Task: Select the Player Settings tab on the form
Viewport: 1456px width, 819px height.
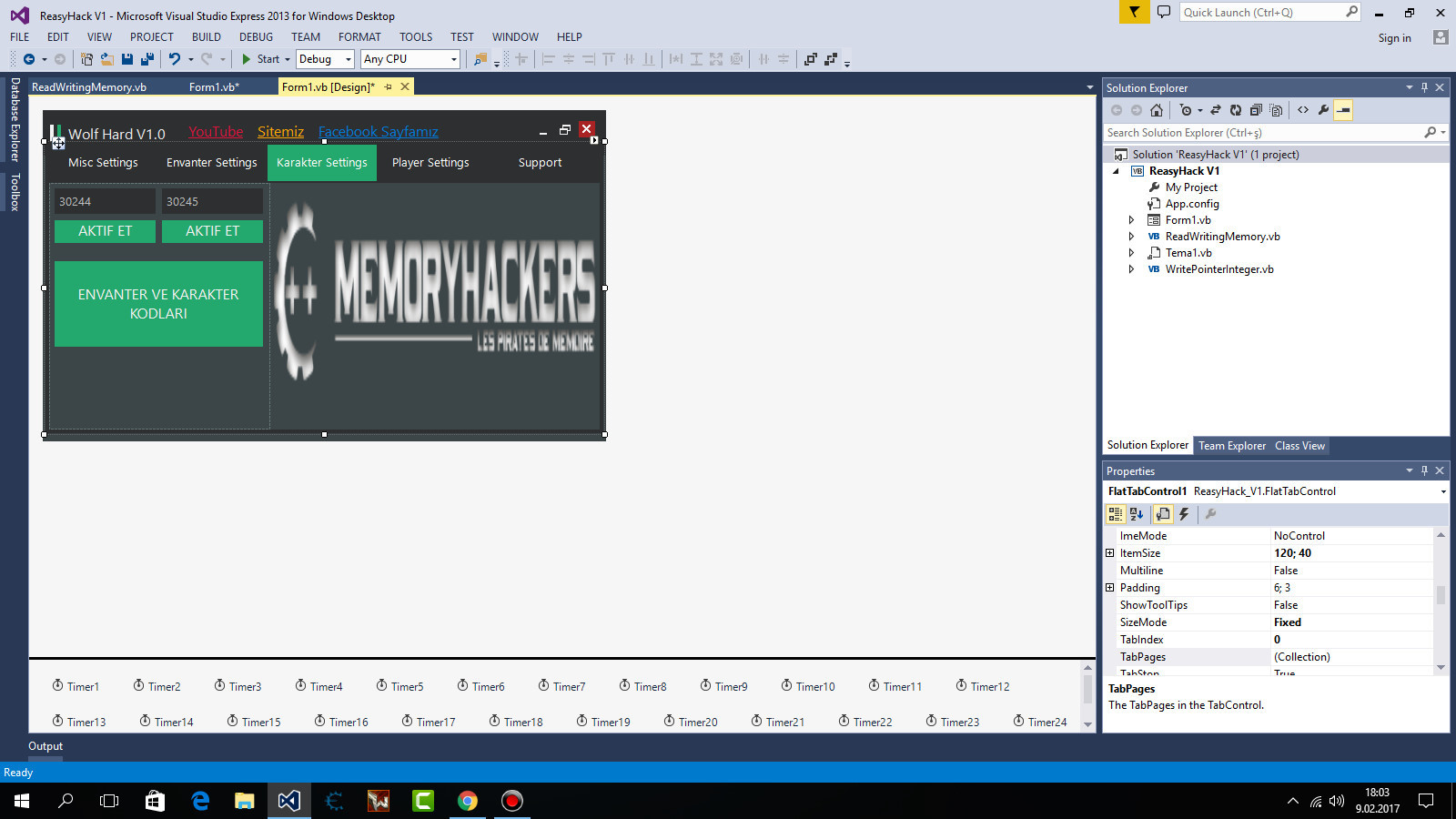Action: [430, 163]
